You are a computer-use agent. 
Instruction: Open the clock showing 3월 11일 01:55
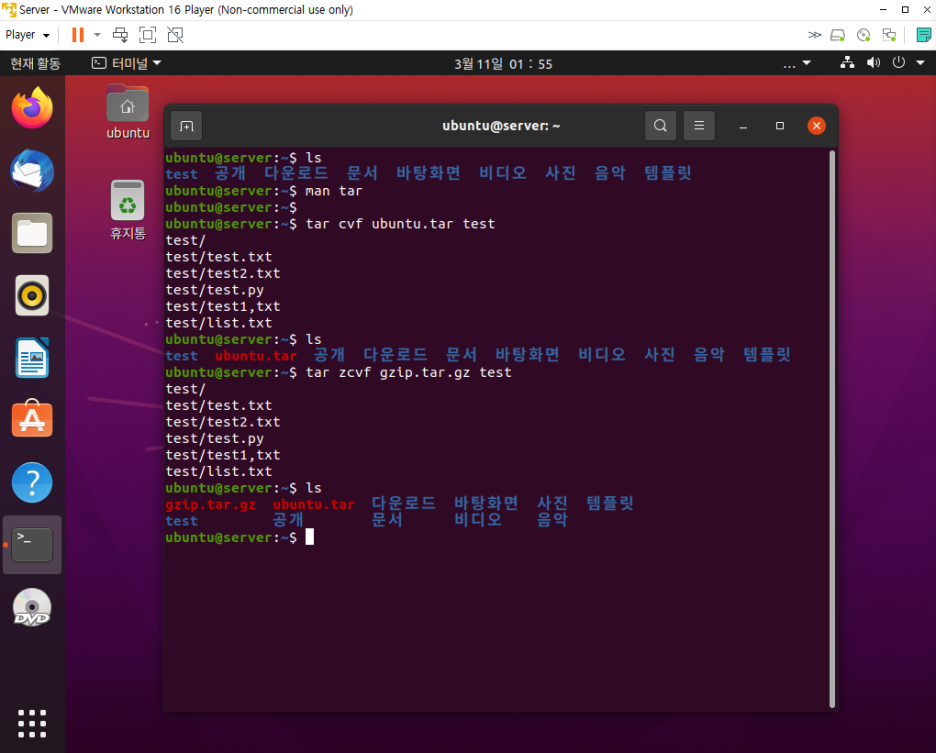[503, 64]
